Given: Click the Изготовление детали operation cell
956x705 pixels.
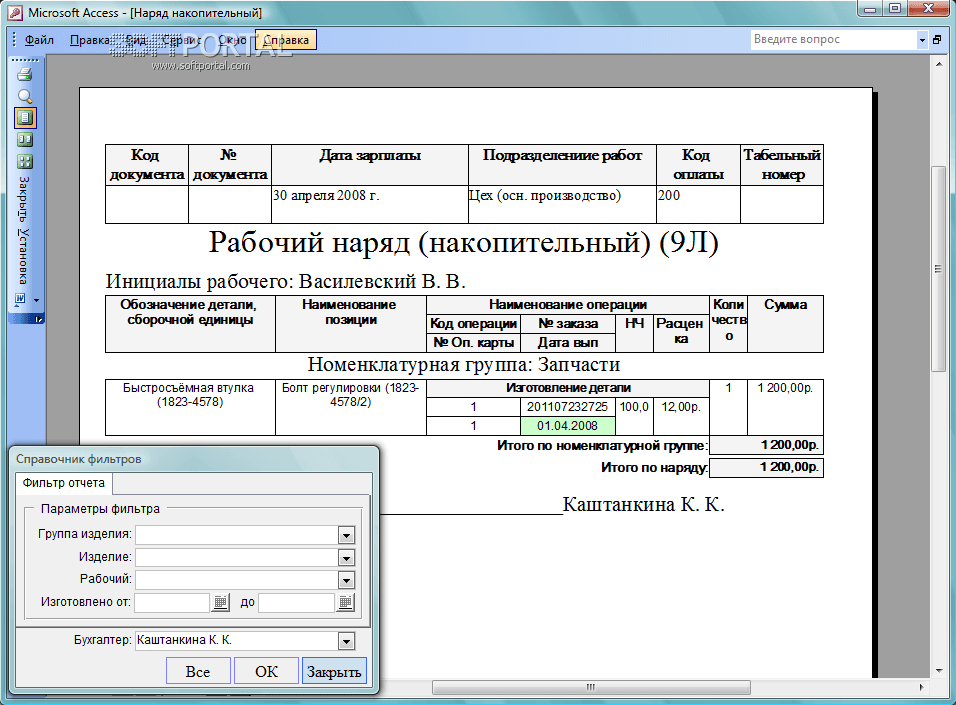Looking at the screenshot, I should click(x=568, y=388).
